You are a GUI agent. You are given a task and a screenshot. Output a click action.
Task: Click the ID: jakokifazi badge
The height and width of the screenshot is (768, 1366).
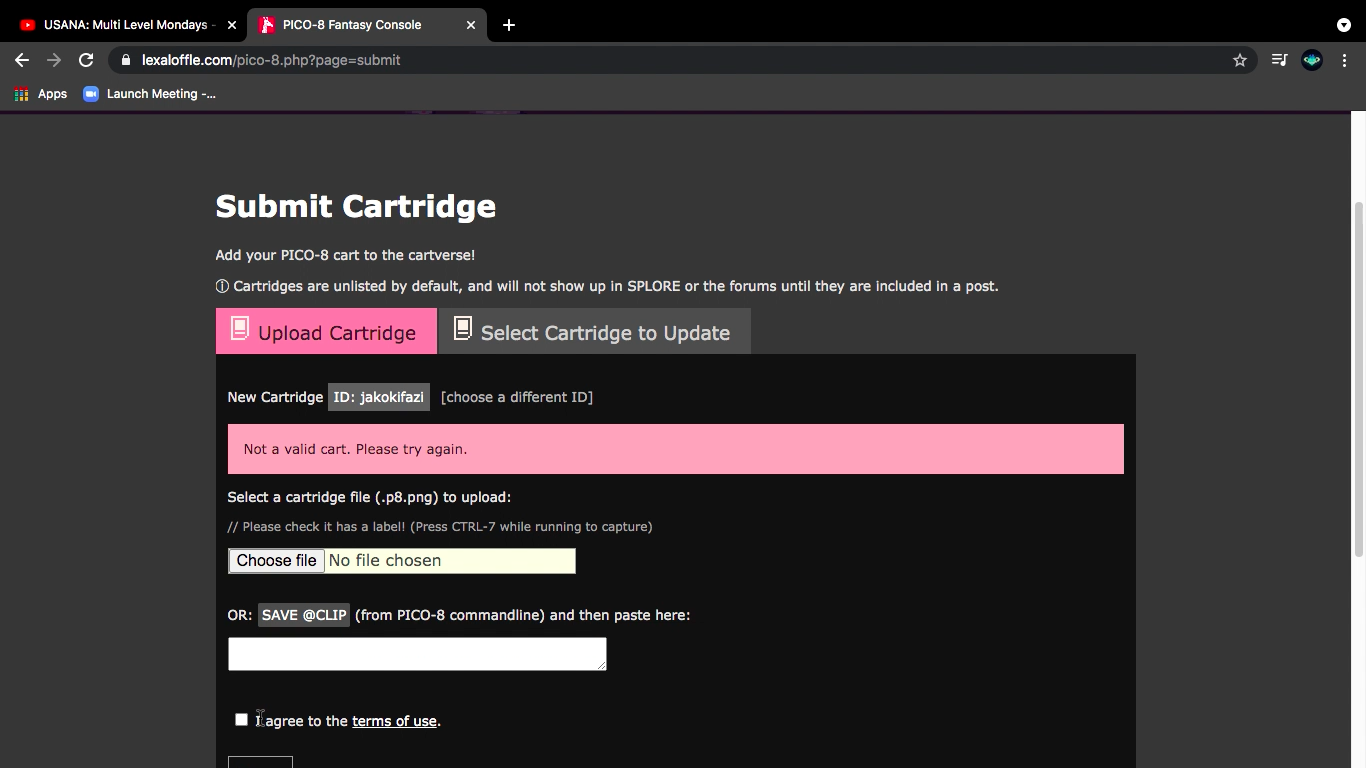378,397
